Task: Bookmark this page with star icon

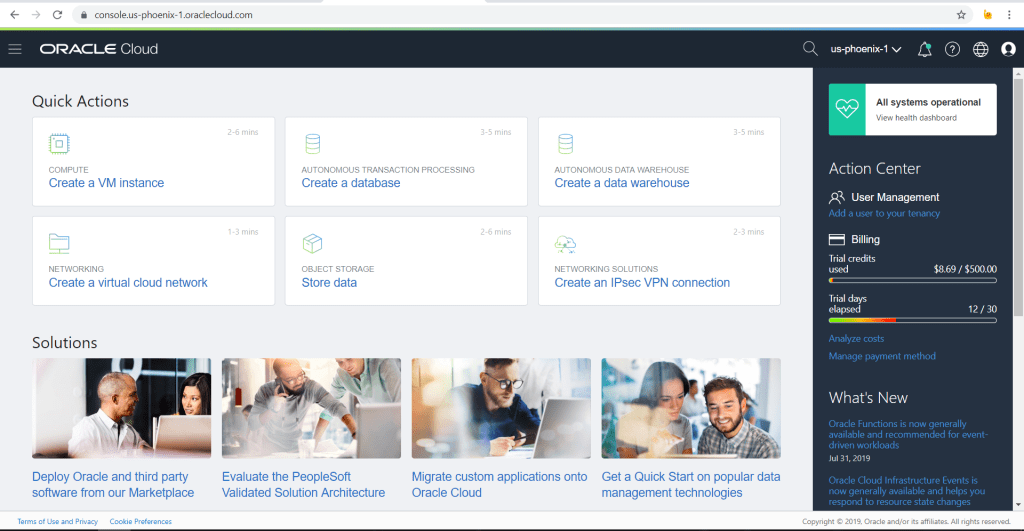Action: (961, 15)
